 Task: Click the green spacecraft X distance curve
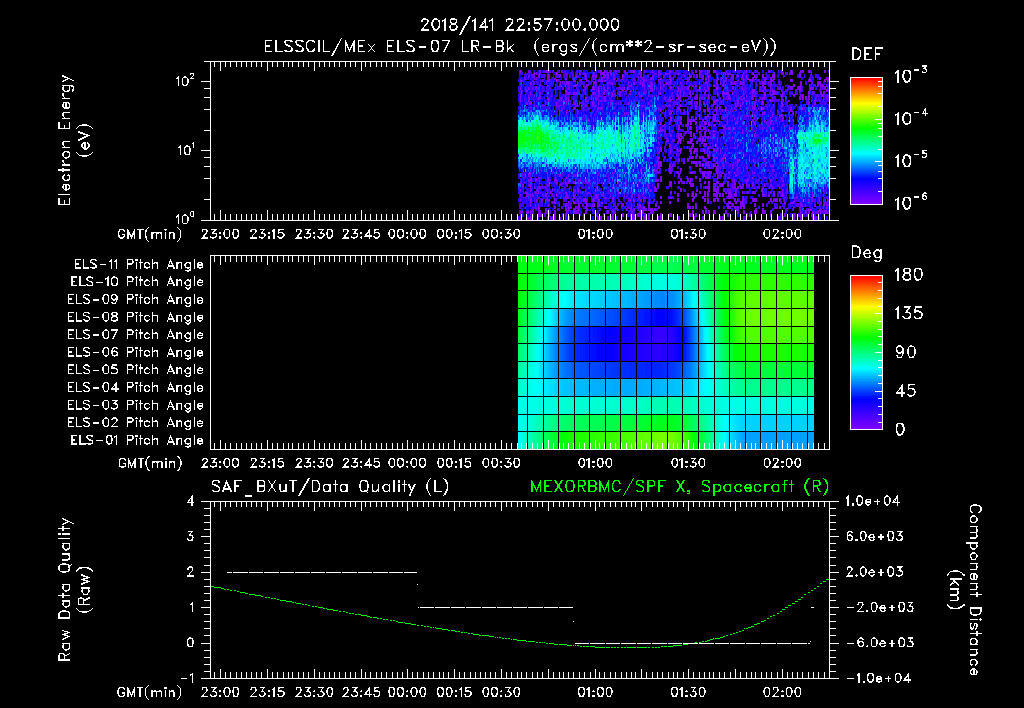520,639
